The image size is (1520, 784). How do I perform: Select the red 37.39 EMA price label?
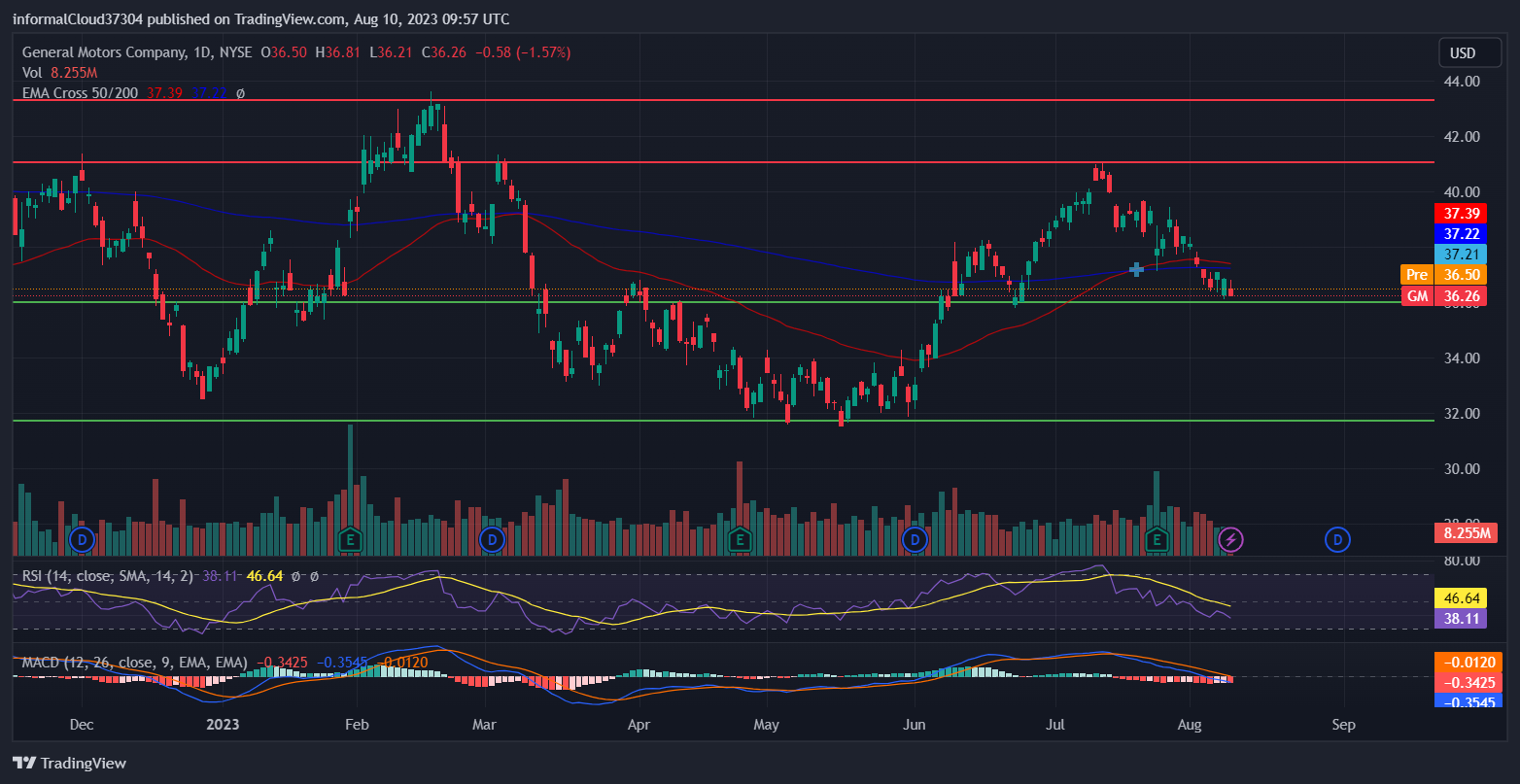point(1461,213)
